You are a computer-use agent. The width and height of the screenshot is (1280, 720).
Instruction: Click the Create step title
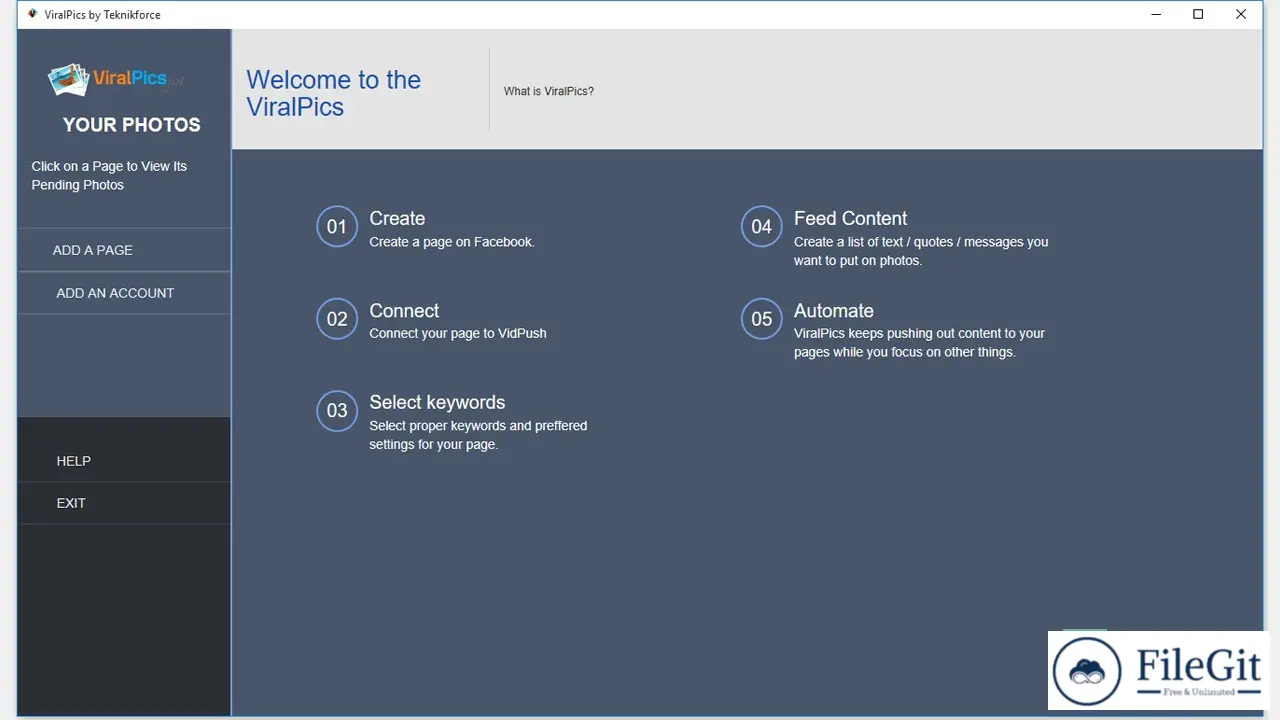coord(397,218)
